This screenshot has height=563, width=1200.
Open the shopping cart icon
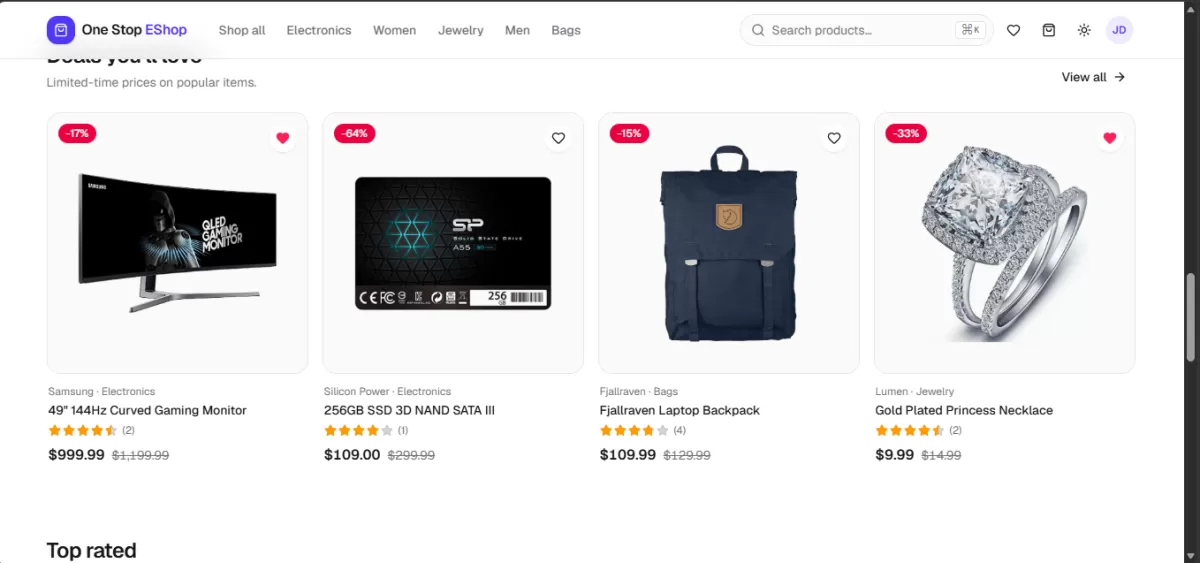(1048, 30)
